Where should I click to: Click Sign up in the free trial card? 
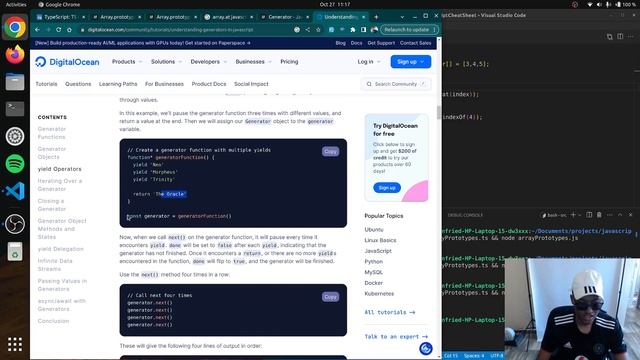(387, 188)
